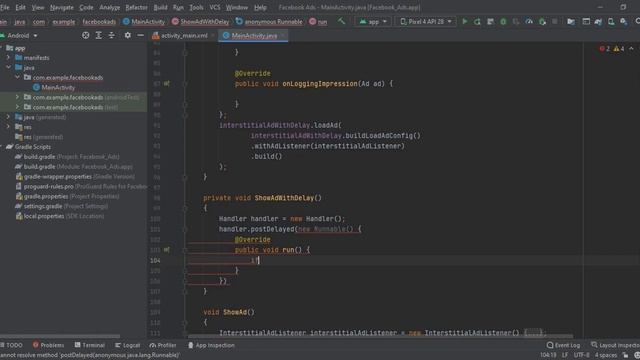Sync project with Gradle files icon
This screenshot has width=640, height=360.
click(598, 22)
